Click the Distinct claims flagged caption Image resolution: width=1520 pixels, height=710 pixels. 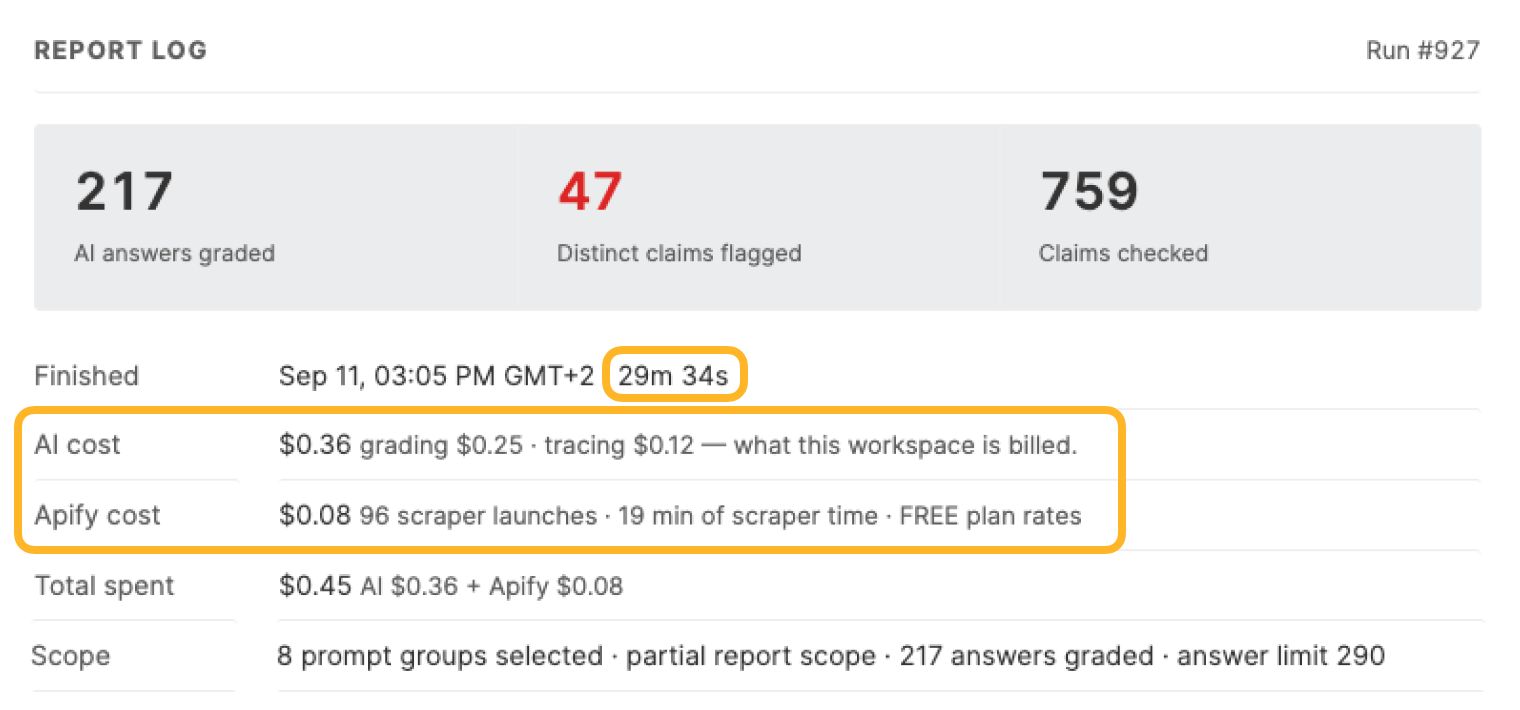(679, 253)
